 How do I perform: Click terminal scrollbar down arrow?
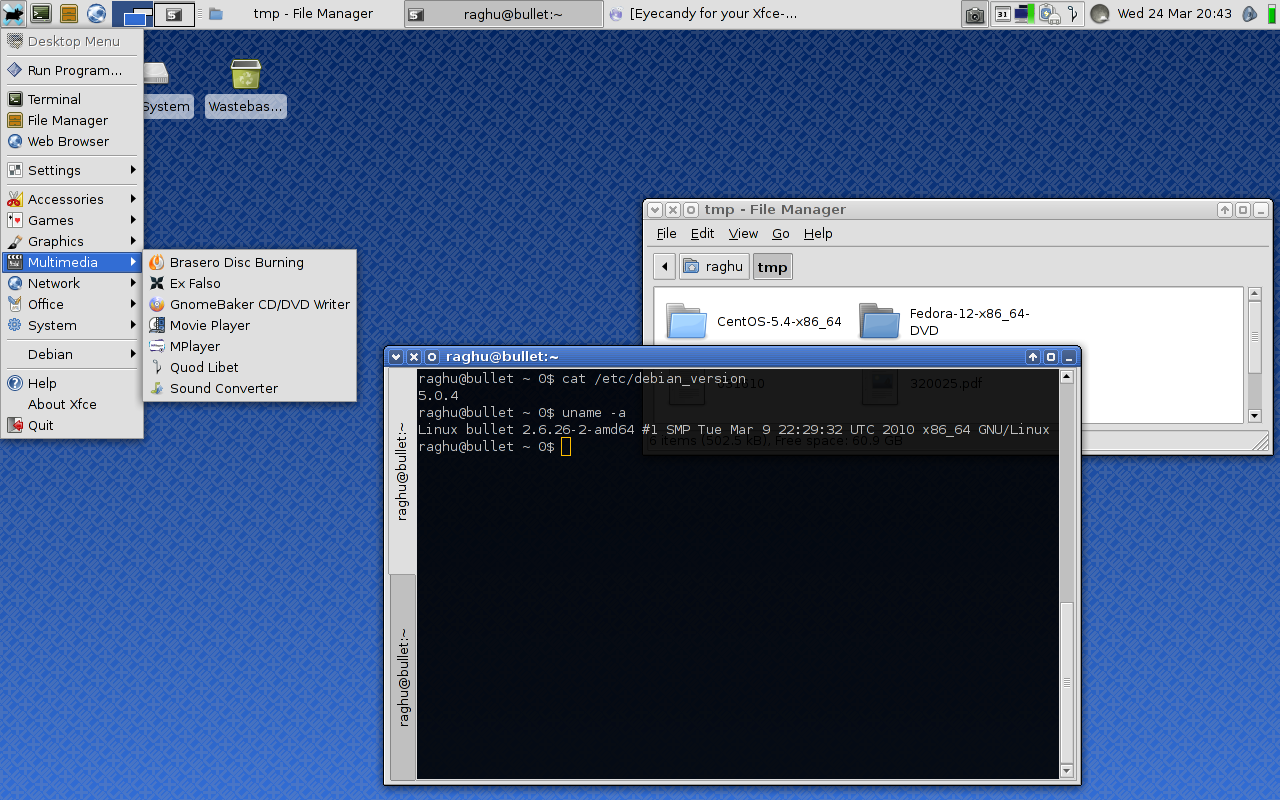[1067, 771]
